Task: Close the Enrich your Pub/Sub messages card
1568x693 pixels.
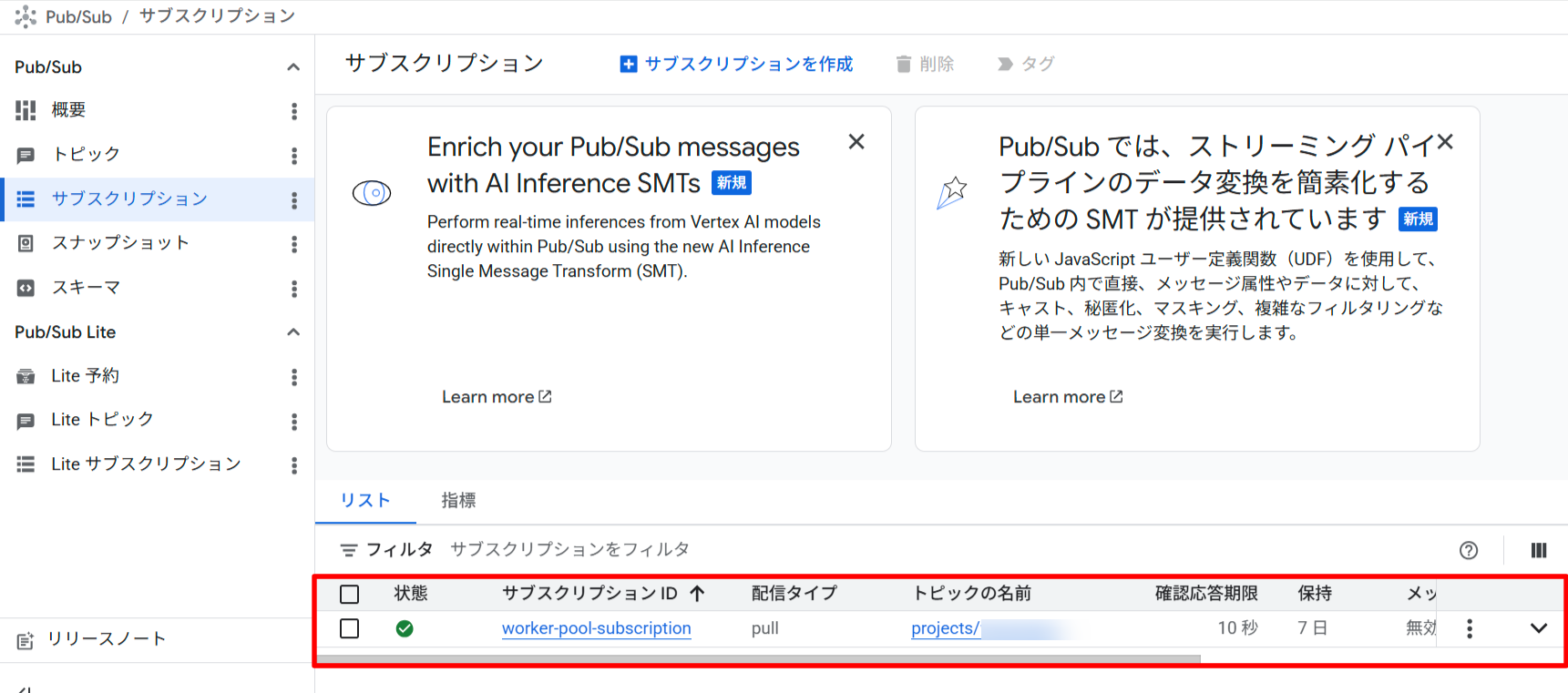Action: click(856, 142)
